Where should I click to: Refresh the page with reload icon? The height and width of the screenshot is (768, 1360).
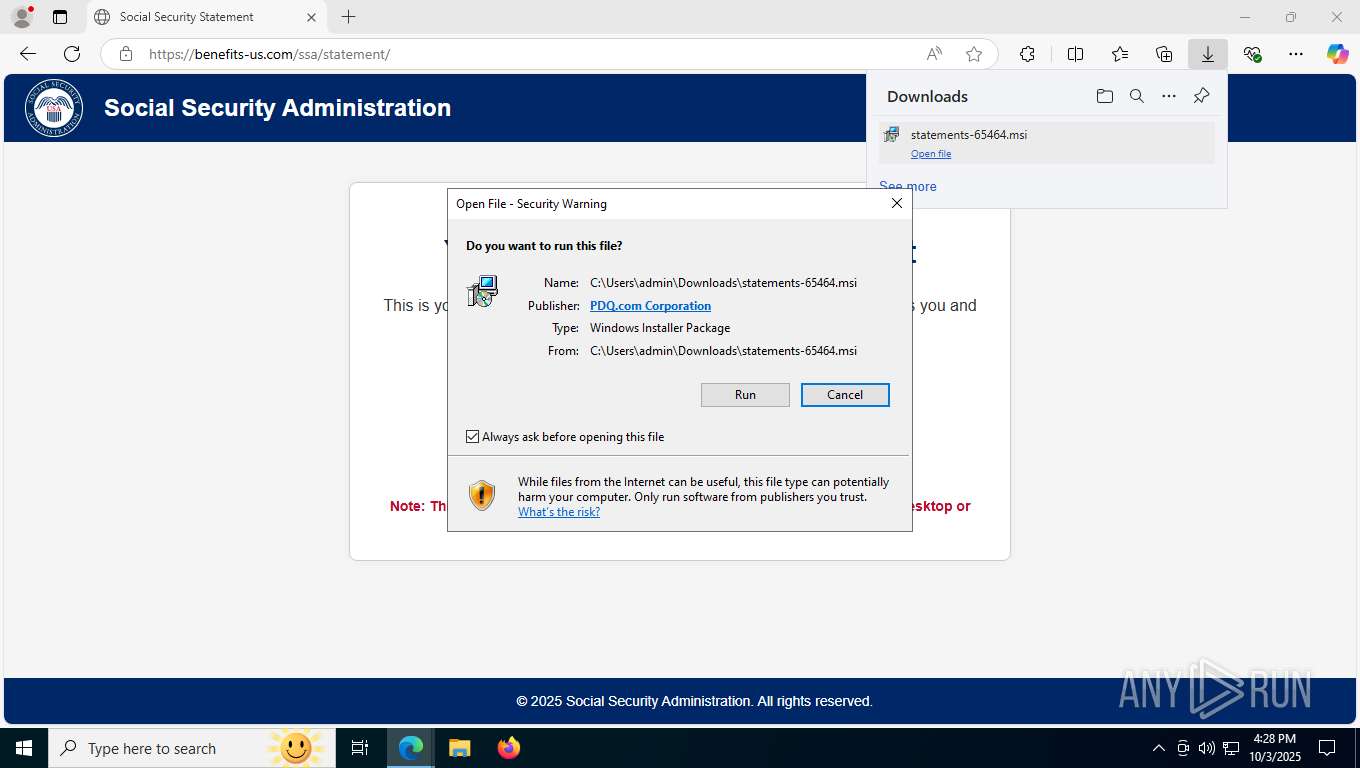pyautogui.click(x=72, y=54)
